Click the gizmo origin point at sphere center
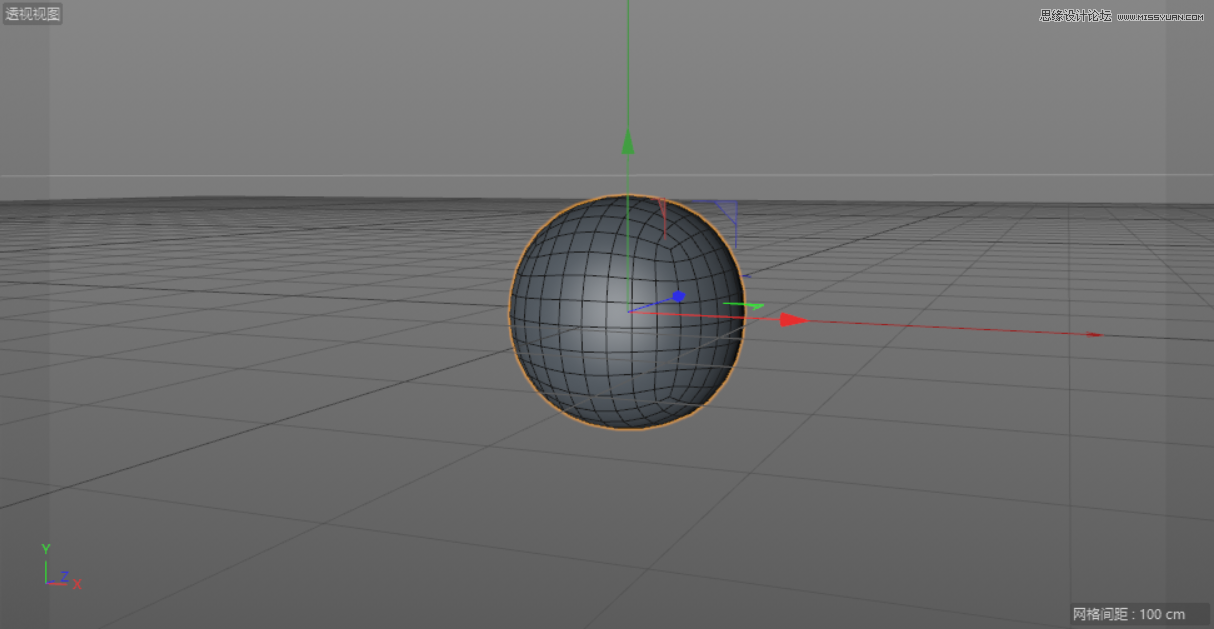Viewport: 1214px width, 629px height. (x=628, y=310)
